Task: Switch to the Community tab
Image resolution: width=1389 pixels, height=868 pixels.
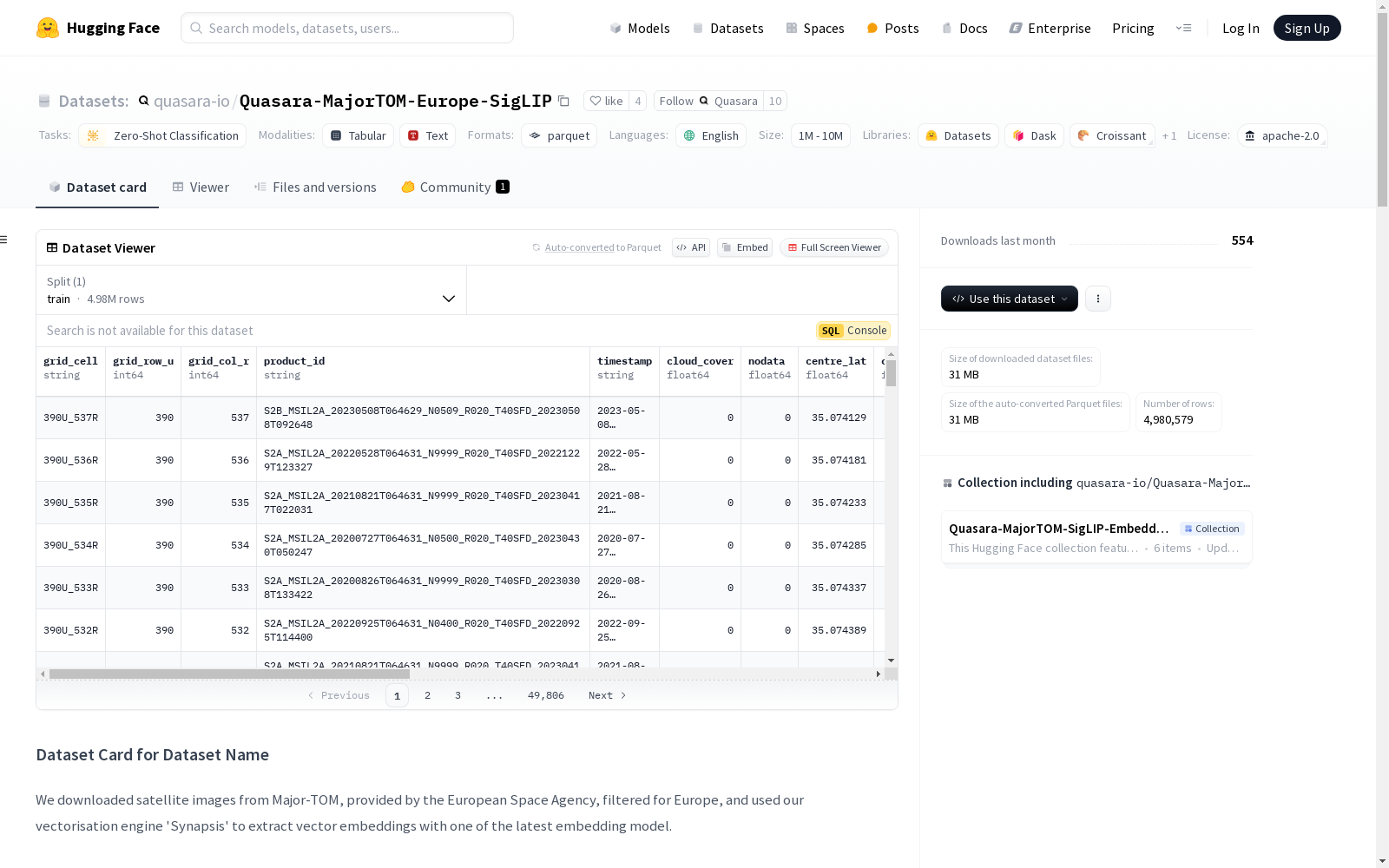Action: coord(456,187)
